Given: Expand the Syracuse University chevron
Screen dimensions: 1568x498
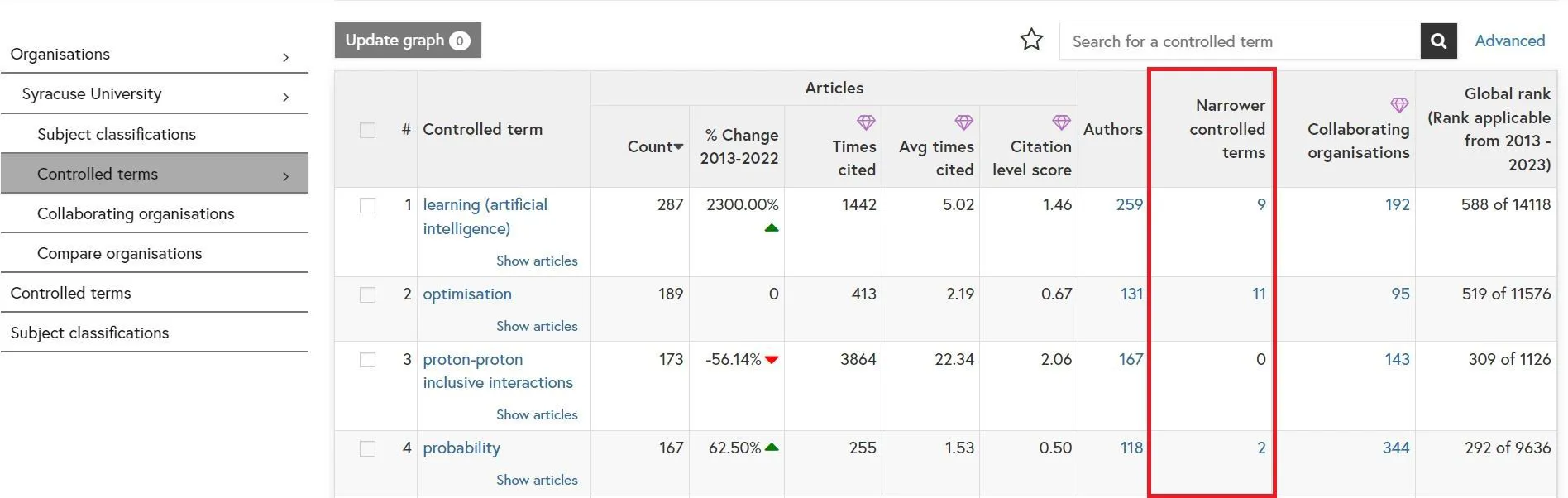Looking at the screenshot, I should point(285,97).
